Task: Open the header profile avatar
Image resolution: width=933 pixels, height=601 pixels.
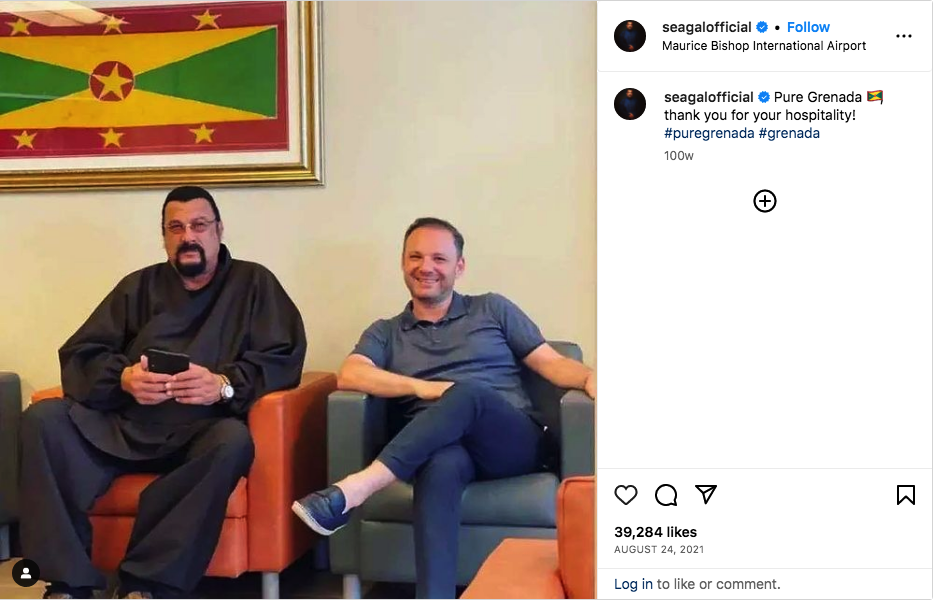Action: [630, 36]
